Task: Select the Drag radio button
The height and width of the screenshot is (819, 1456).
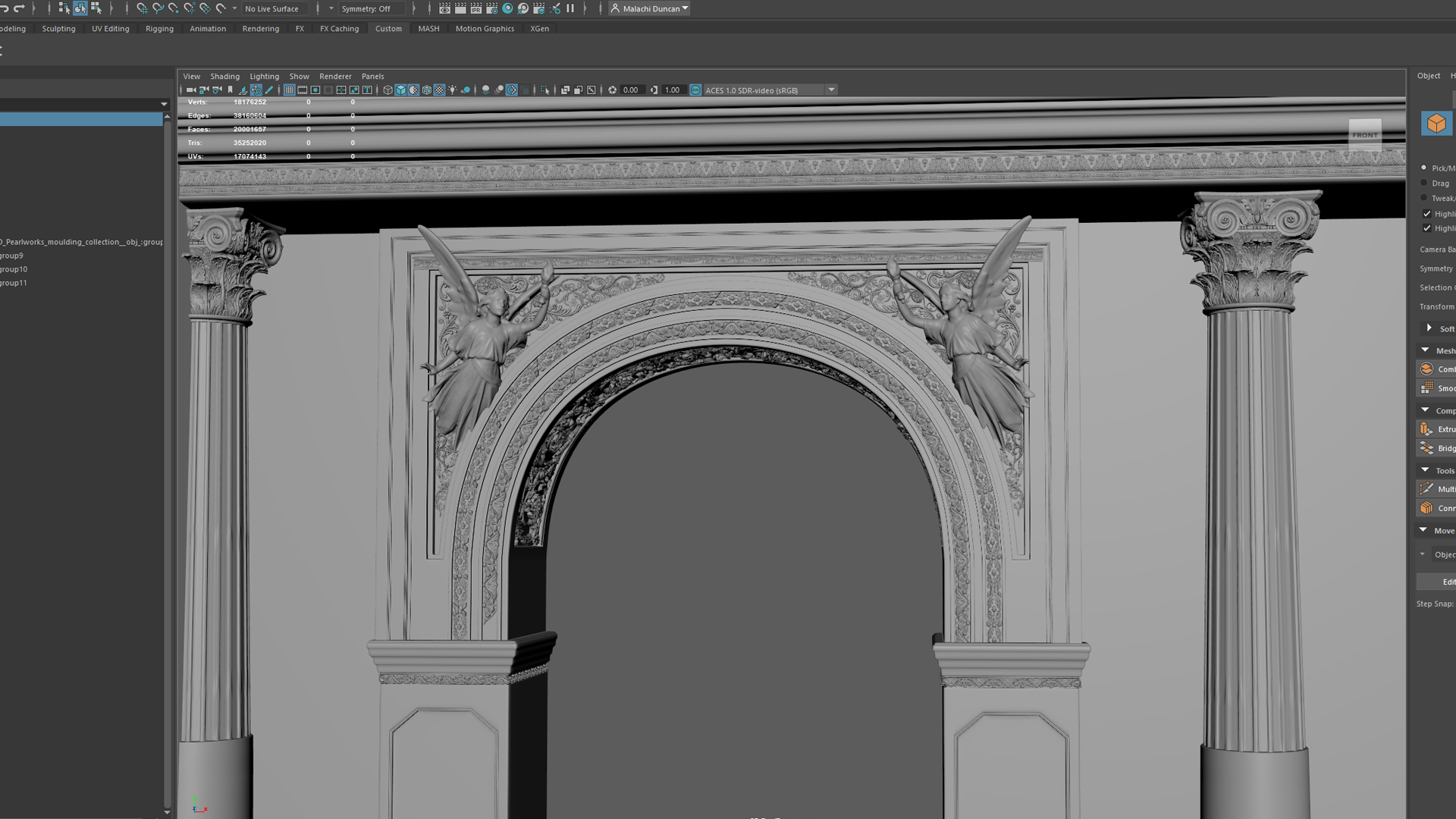Action: click(1424, 183)
